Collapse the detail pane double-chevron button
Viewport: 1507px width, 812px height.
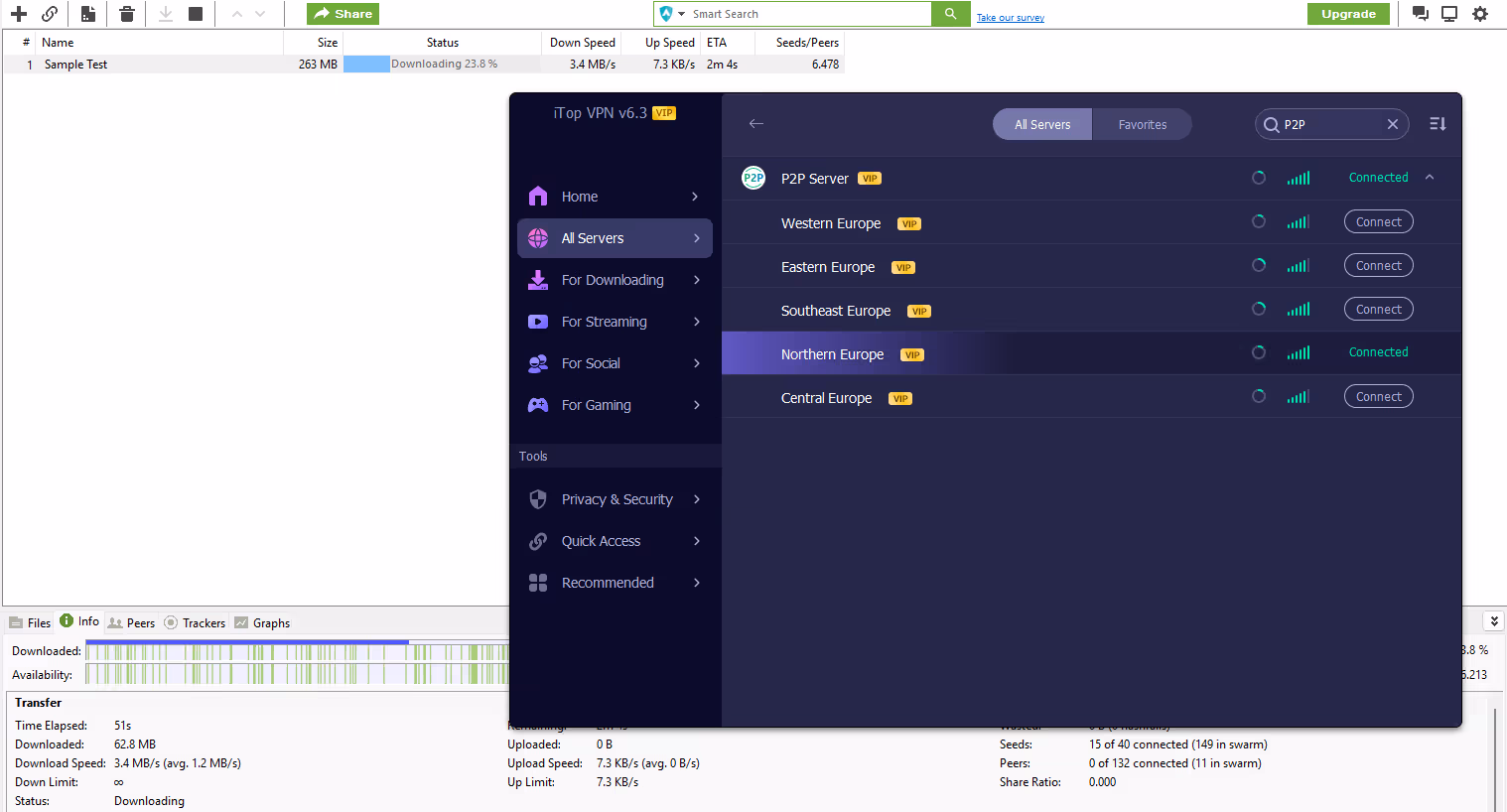pos(1494,621)
